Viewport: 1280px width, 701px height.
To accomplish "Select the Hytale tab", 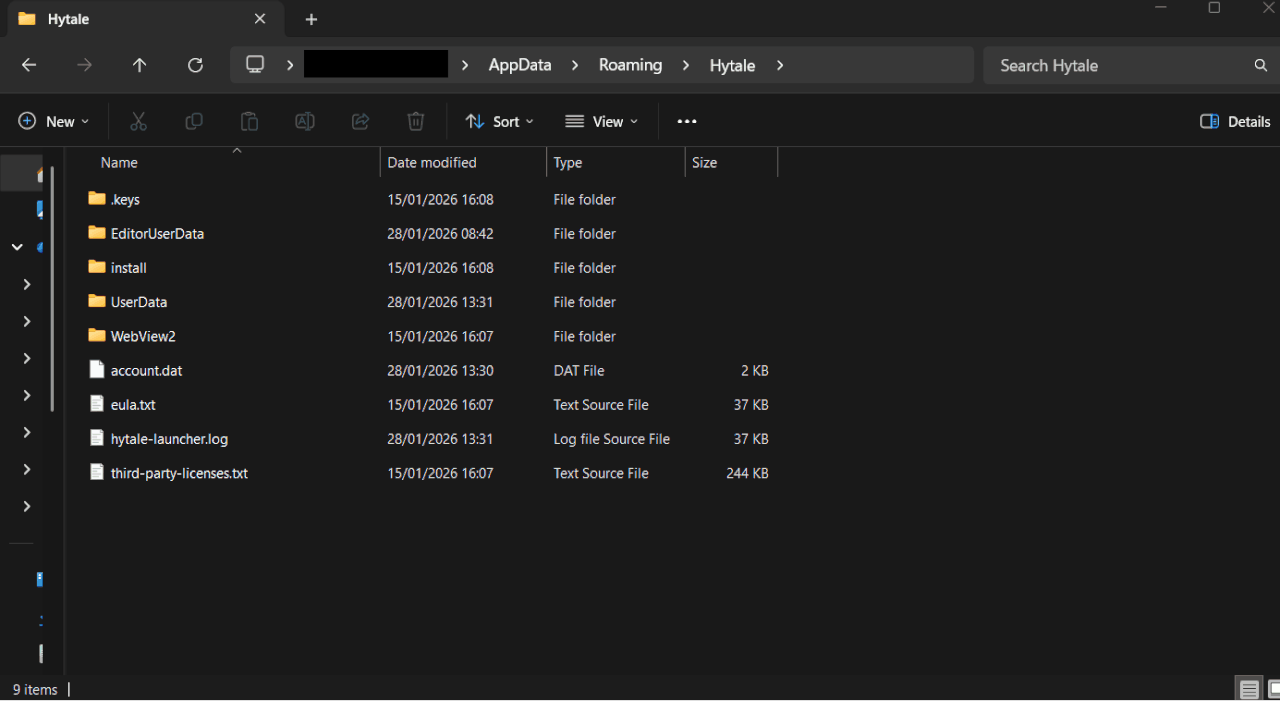I will (x=145, y=19).
